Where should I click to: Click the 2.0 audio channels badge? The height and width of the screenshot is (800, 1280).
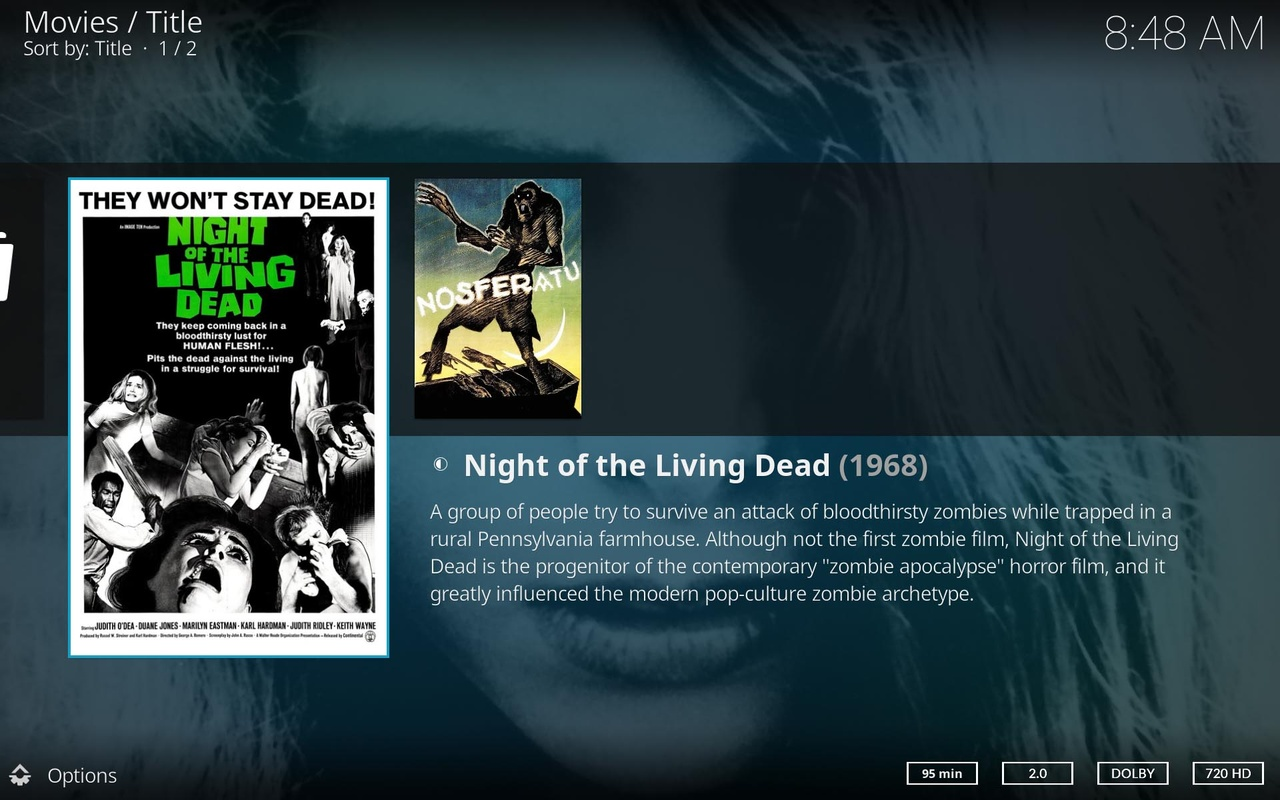pyautogui.click(x=1037, y=773)
